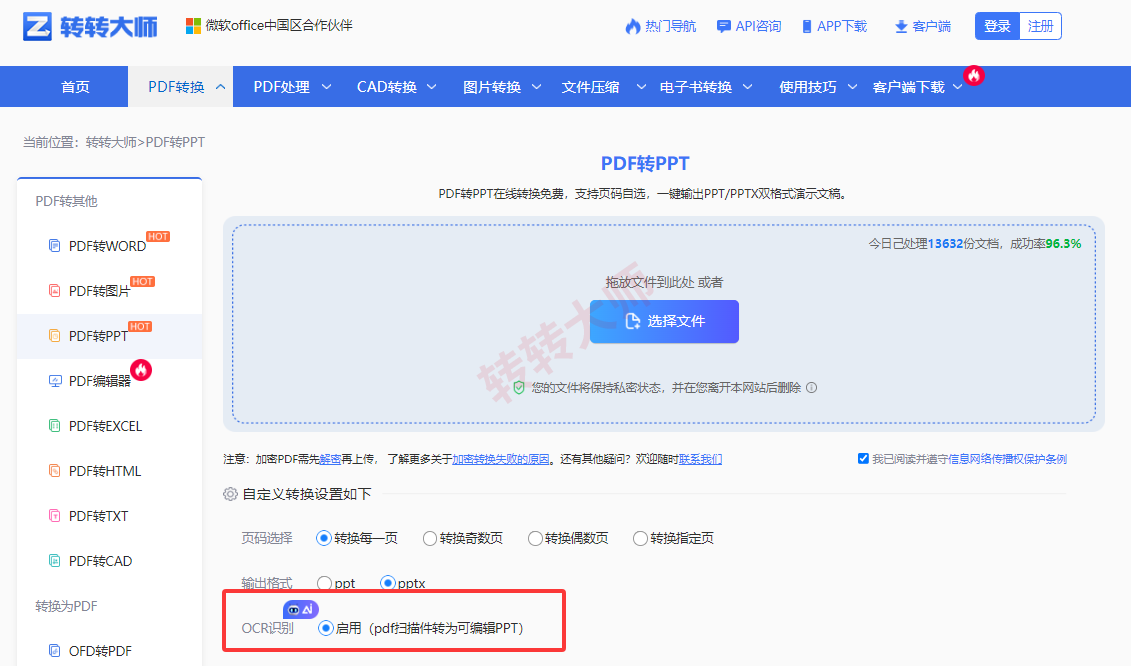The height and width of the screenshot is (666, 1131).
Task: Click the red flame badge on PDF编辑器
Action: coord(141,370)
